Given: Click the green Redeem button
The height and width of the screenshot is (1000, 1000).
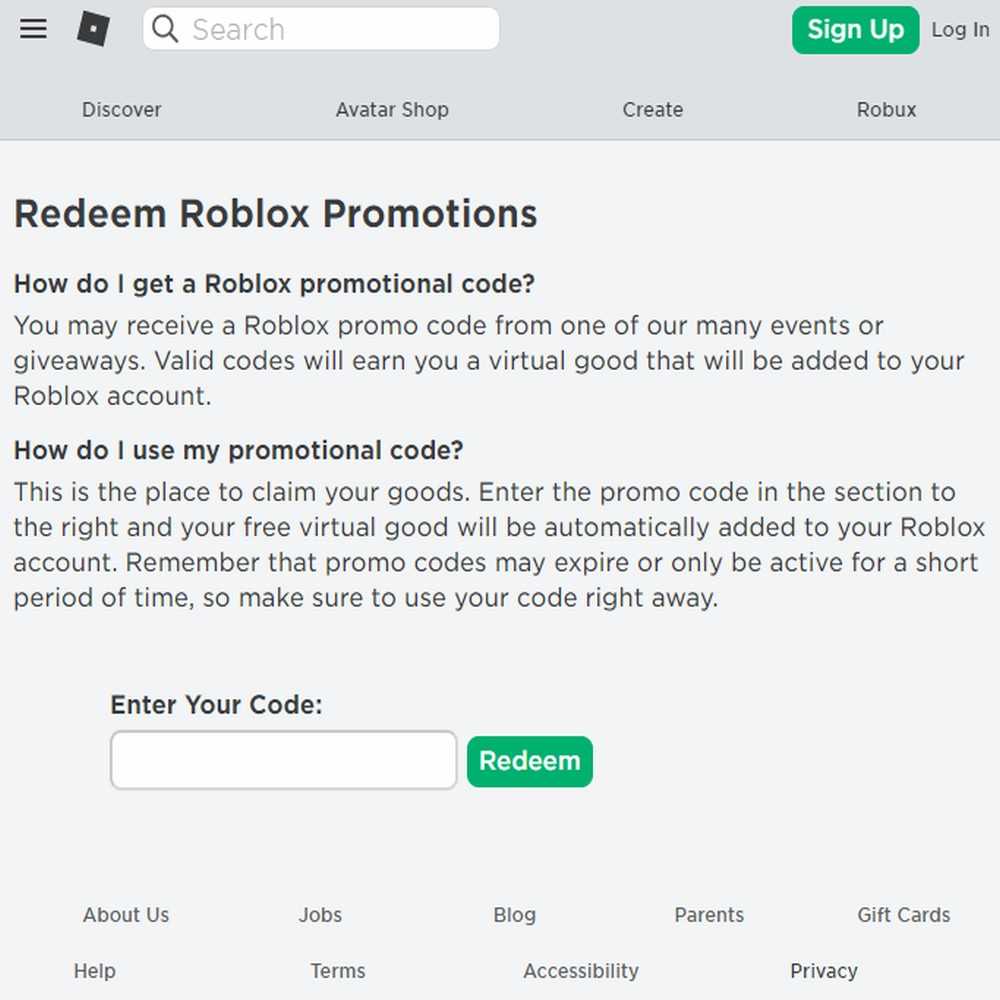Looking at the screenshot, I should [529, 761].
